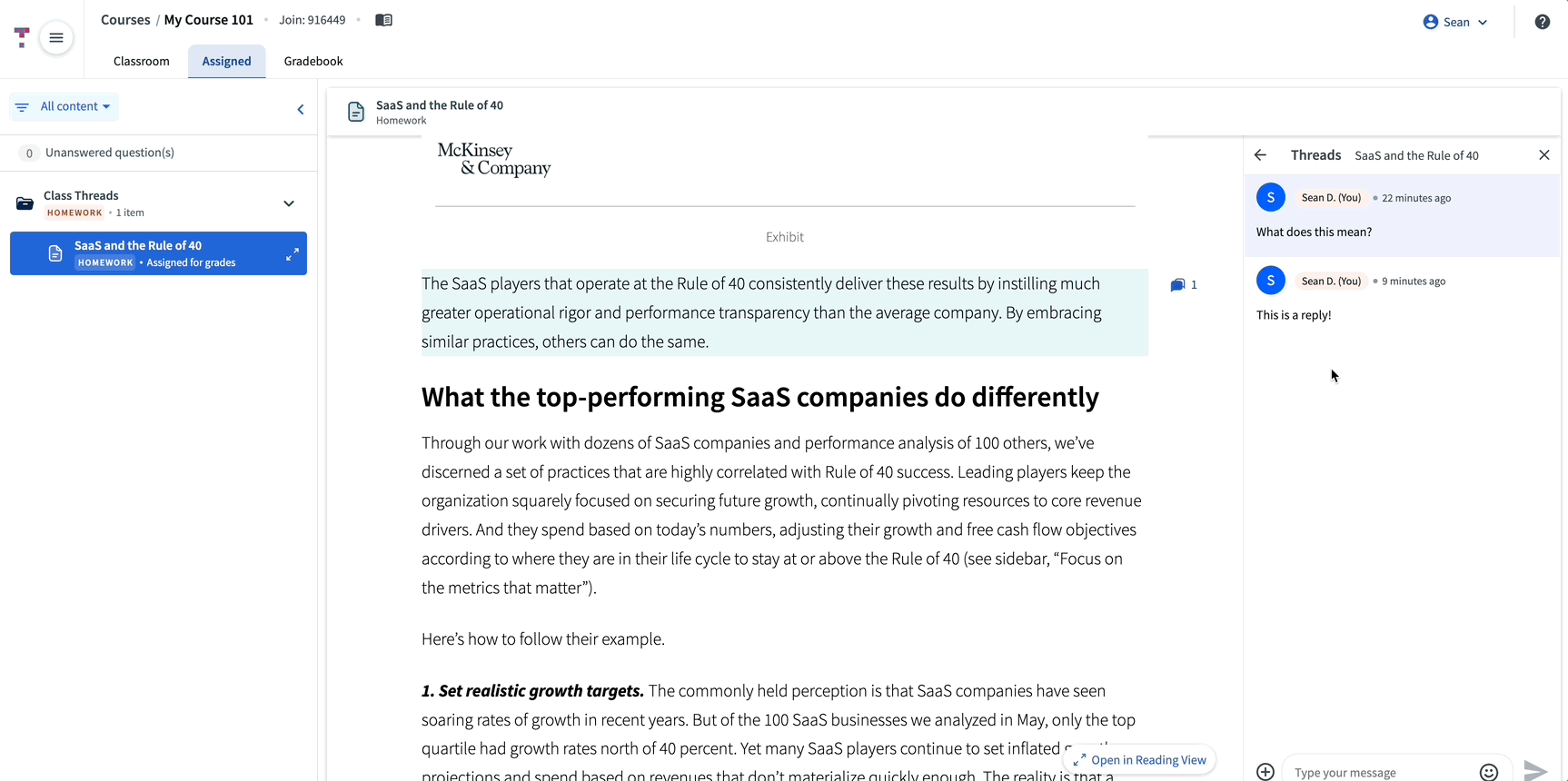Go back using the Threads arrow
This screenshot has width=1568, height=781.
1260,155
